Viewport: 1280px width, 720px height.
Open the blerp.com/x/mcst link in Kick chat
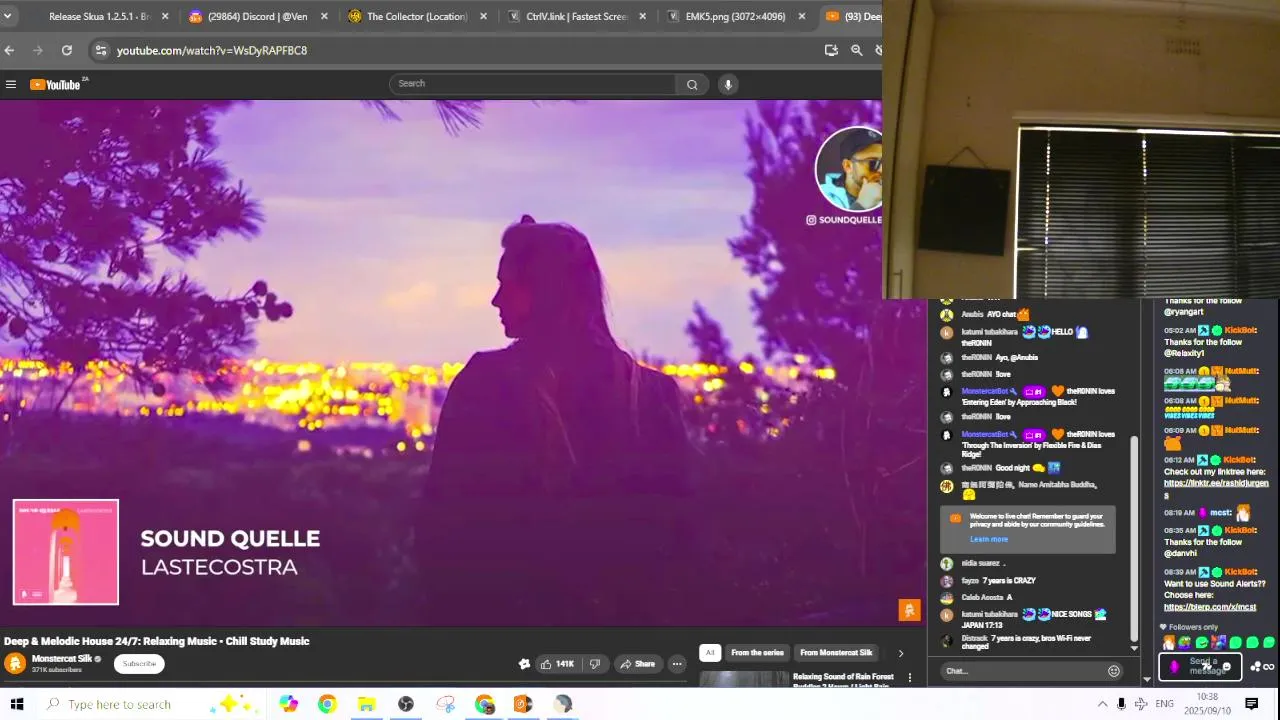[x=1209, y=607]
